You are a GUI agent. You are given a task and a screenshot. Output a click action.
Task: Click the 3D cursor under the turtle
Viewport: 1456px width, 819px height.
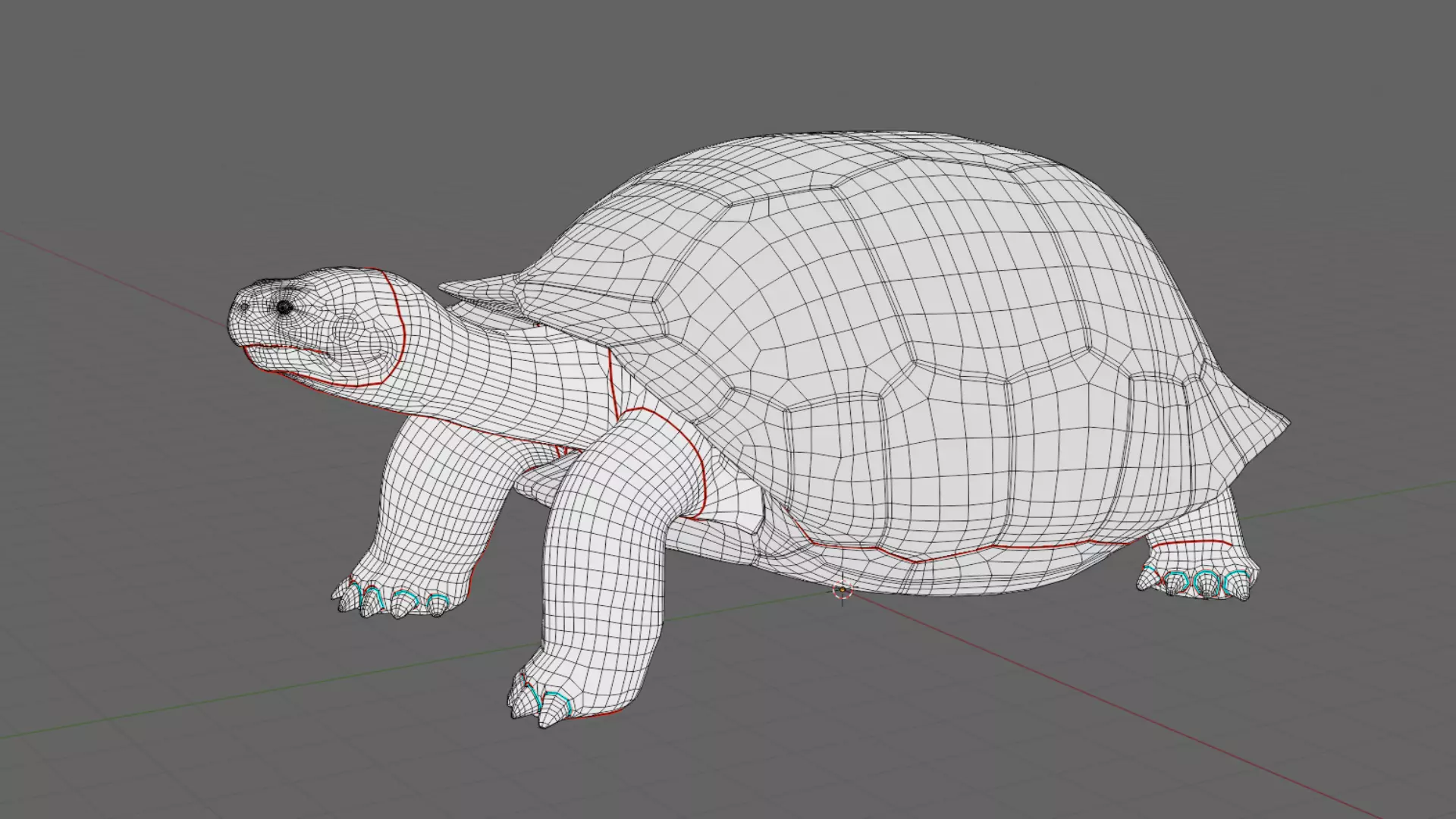coord(843,591)
